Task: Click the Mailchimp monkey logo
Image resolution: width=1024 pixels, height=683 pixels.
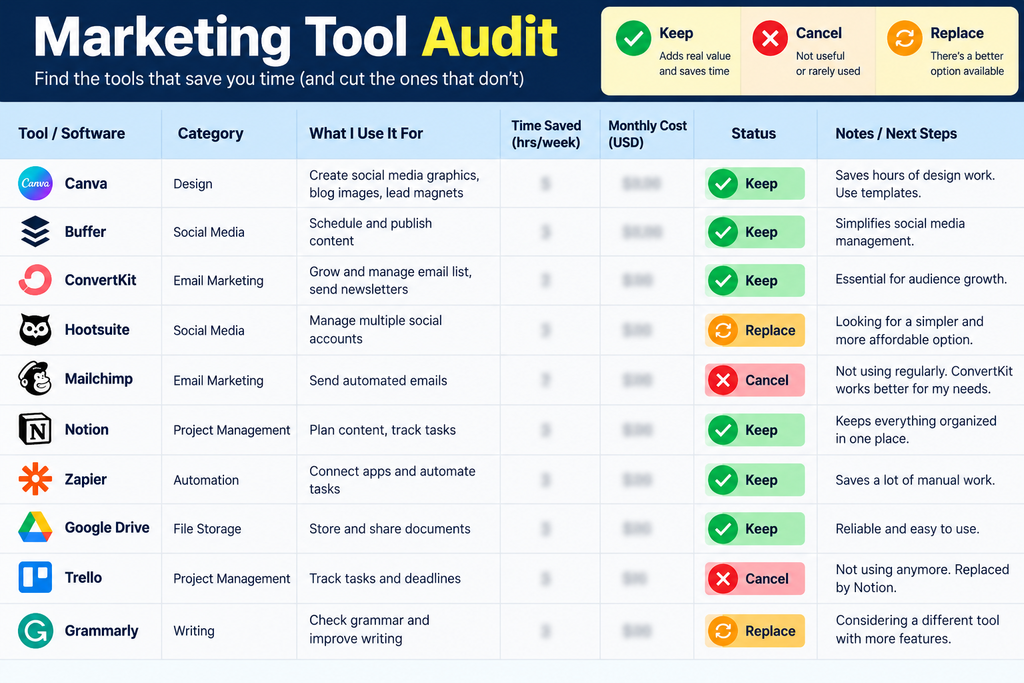Action: tap(35, 379)
